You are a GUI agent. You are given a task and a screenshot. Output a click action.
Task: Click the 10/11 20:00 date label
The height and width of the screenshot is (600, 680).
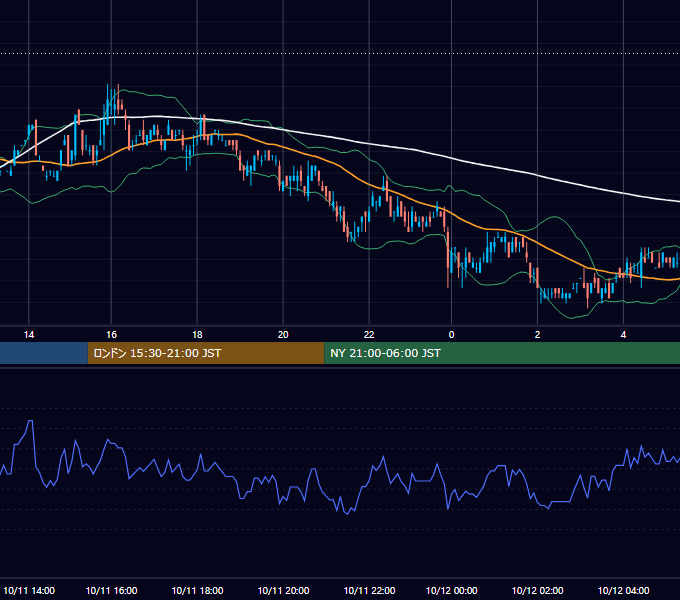pos(283,590)
